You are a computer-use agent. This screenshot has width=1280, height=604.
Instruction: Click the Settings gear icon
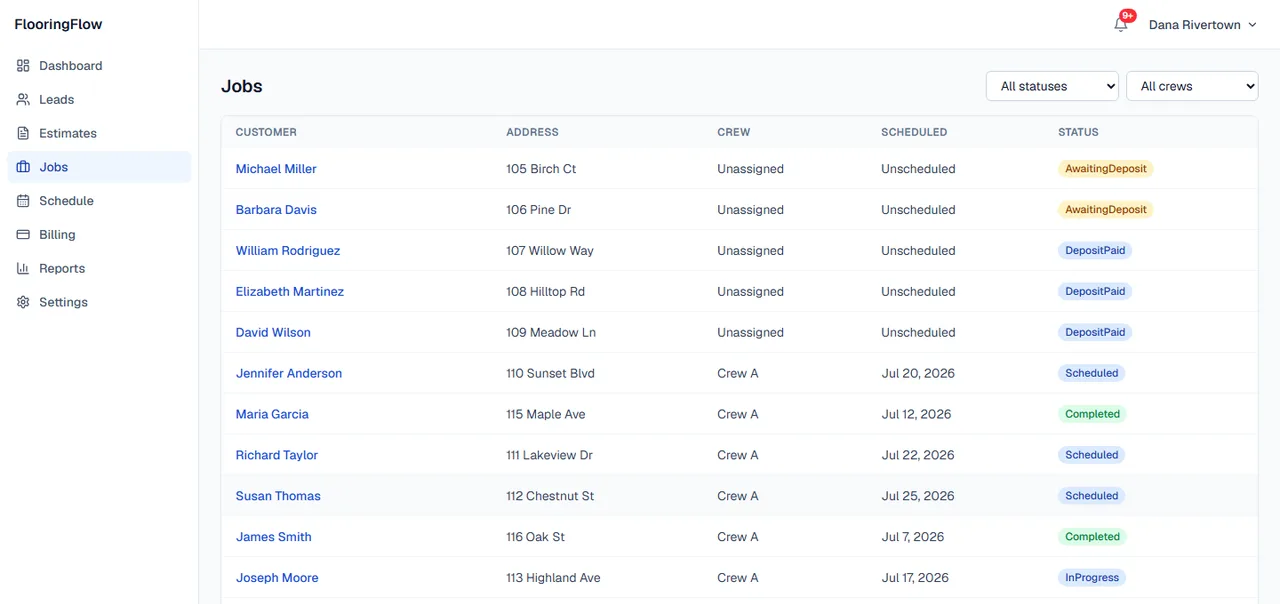23,302
